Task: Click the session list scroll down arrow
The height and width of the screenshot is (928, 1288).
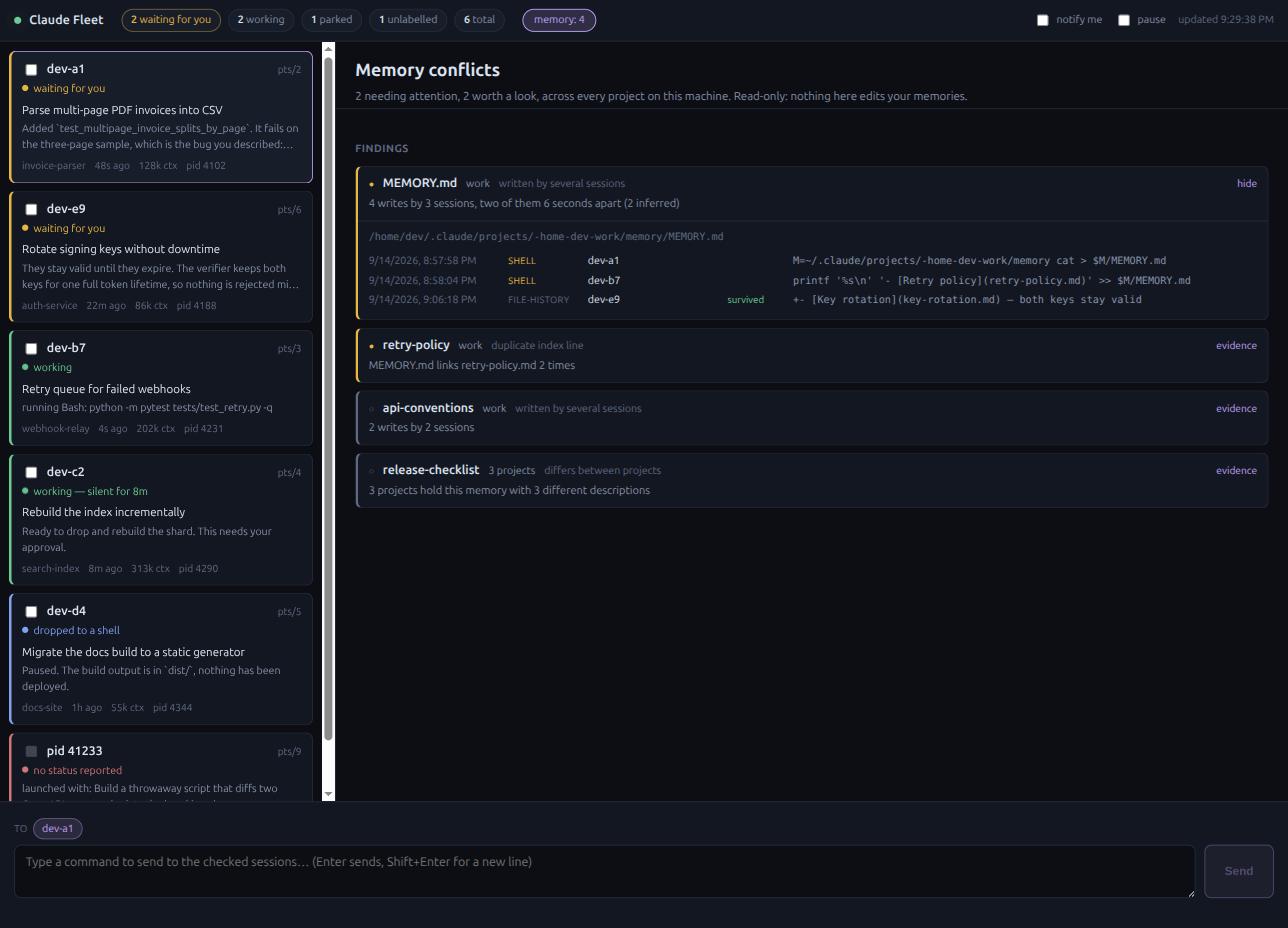Action: tap(328, 794)
